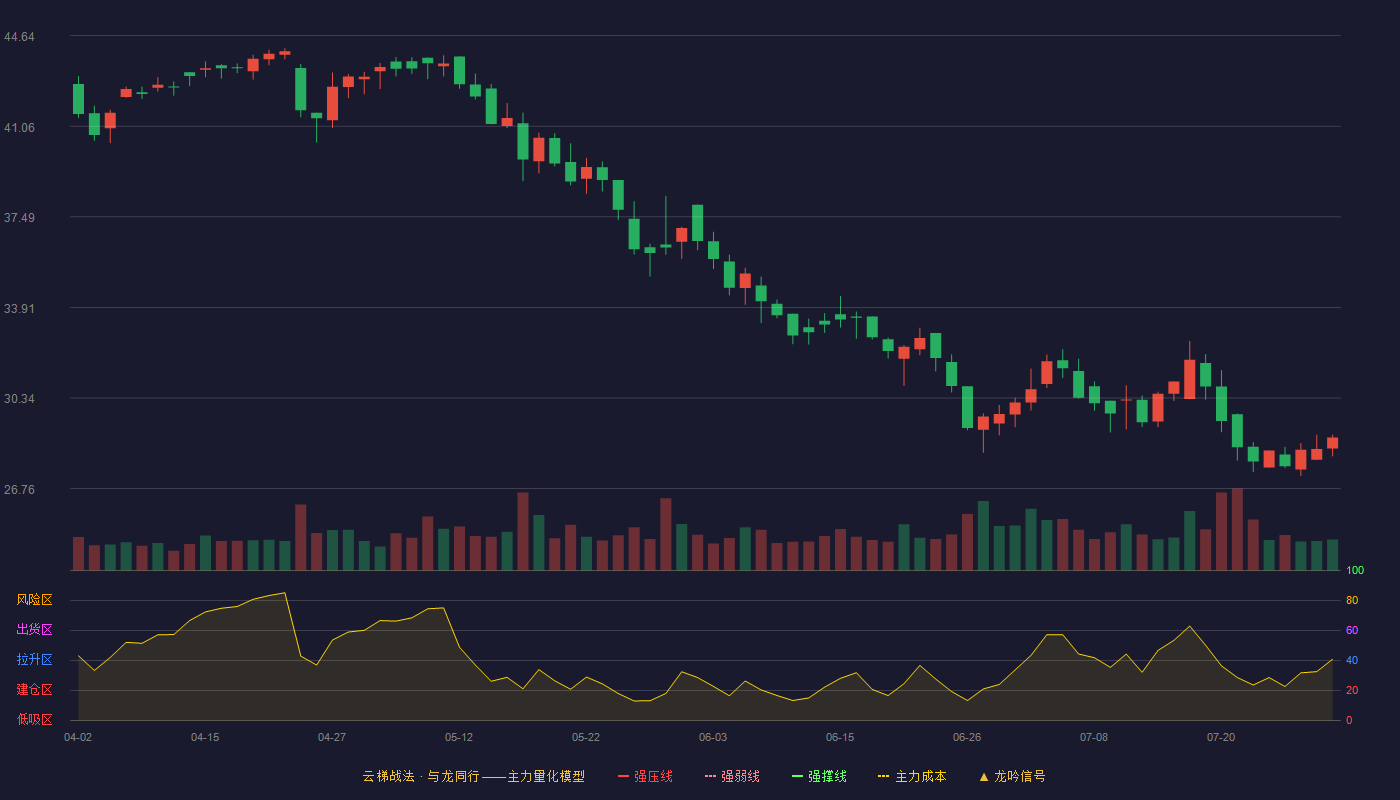This screenshot has width=1400, height=800.
Task: Pick the 07-20 date on the time axis
Action: click(1221, 737)
